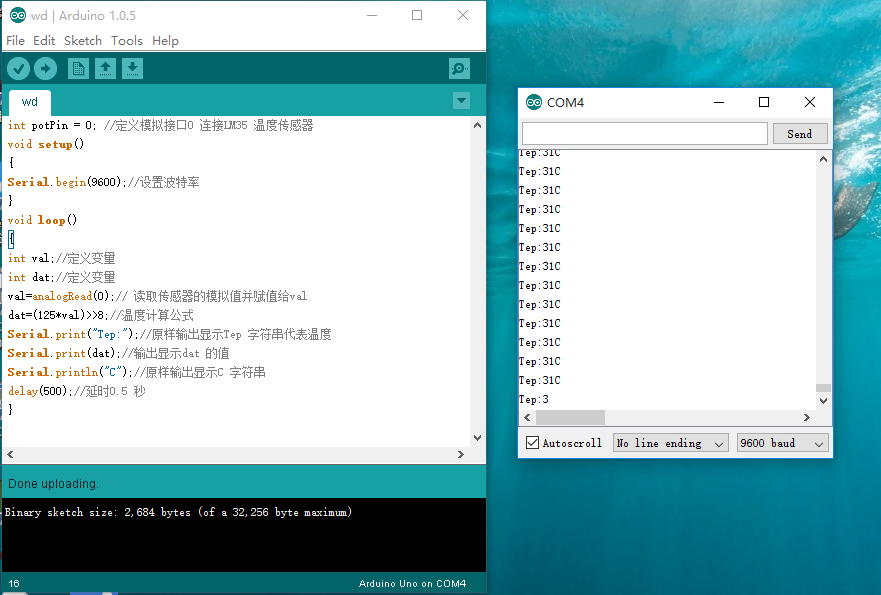
Task: Maximize the Arduino wd window
Action: coord(417,15)
